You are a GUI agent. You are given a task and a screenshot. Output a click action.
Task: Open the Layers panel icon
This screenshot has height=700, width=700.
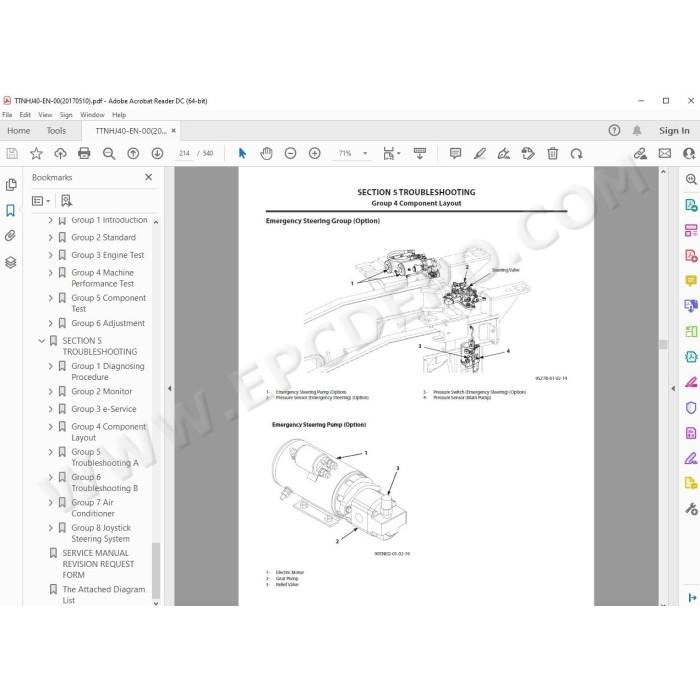[x=11, y=262]
